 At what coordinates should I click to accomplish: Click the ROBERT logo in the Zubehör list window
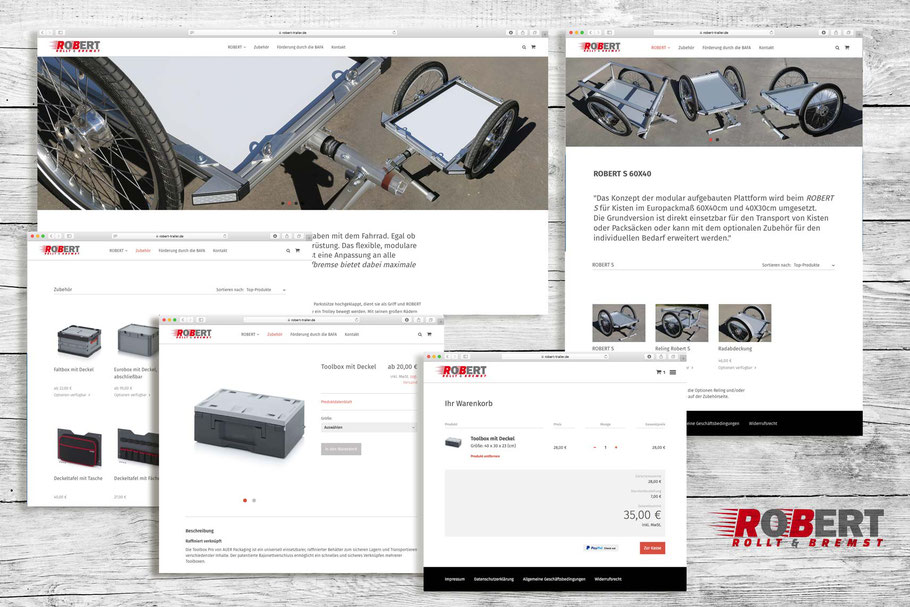(60, 250)
